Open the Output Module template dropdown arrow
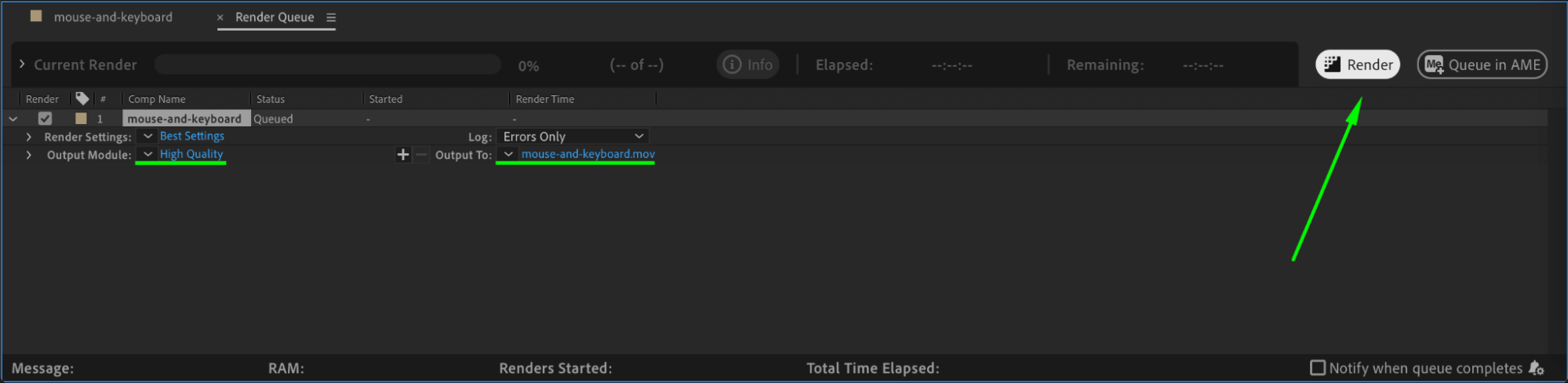Screen dimensions: 1568x384 point(148,155)
